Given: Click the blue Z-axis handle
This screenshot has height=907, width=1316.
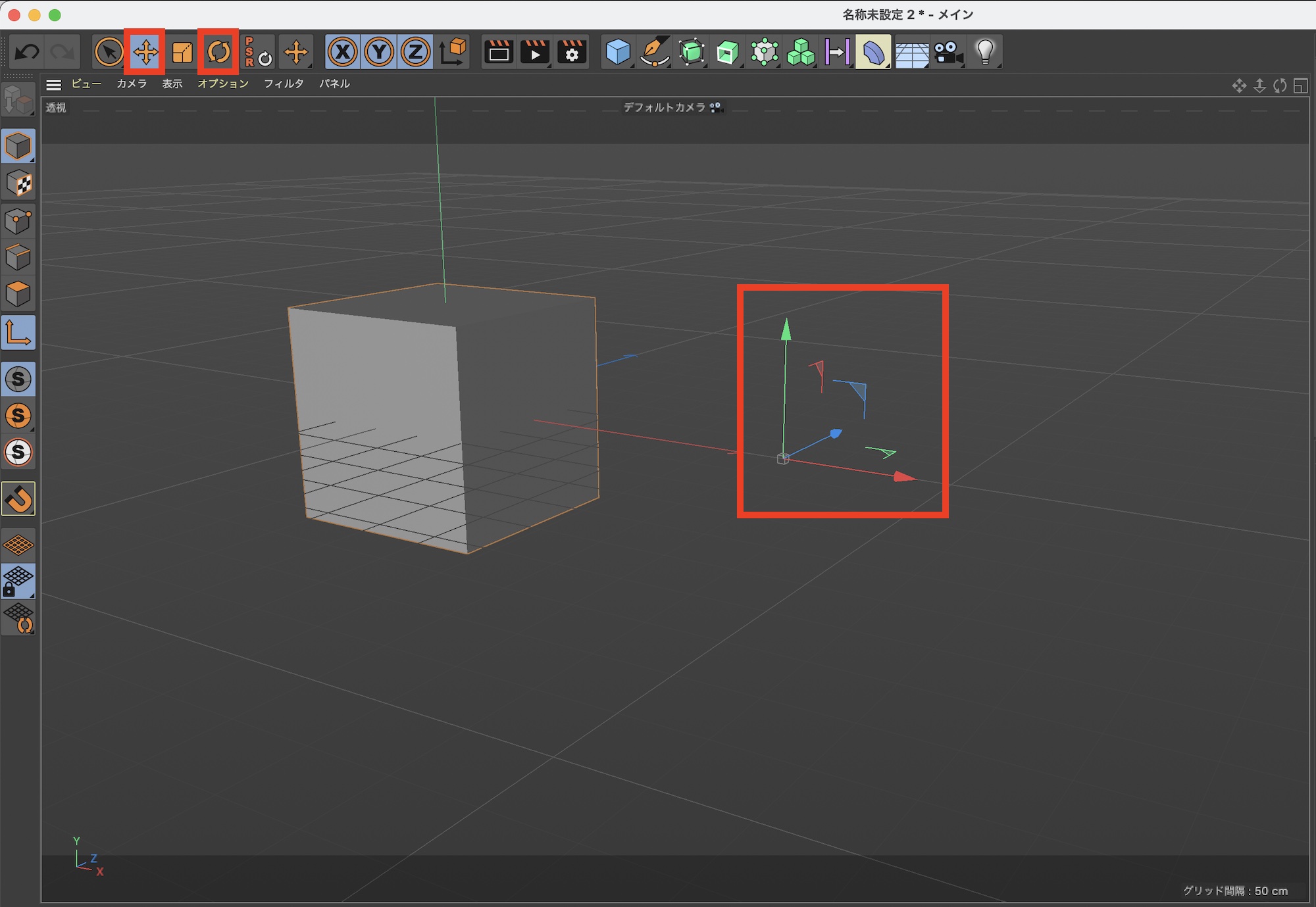Looking at the screenshot, I should (836, 433).
